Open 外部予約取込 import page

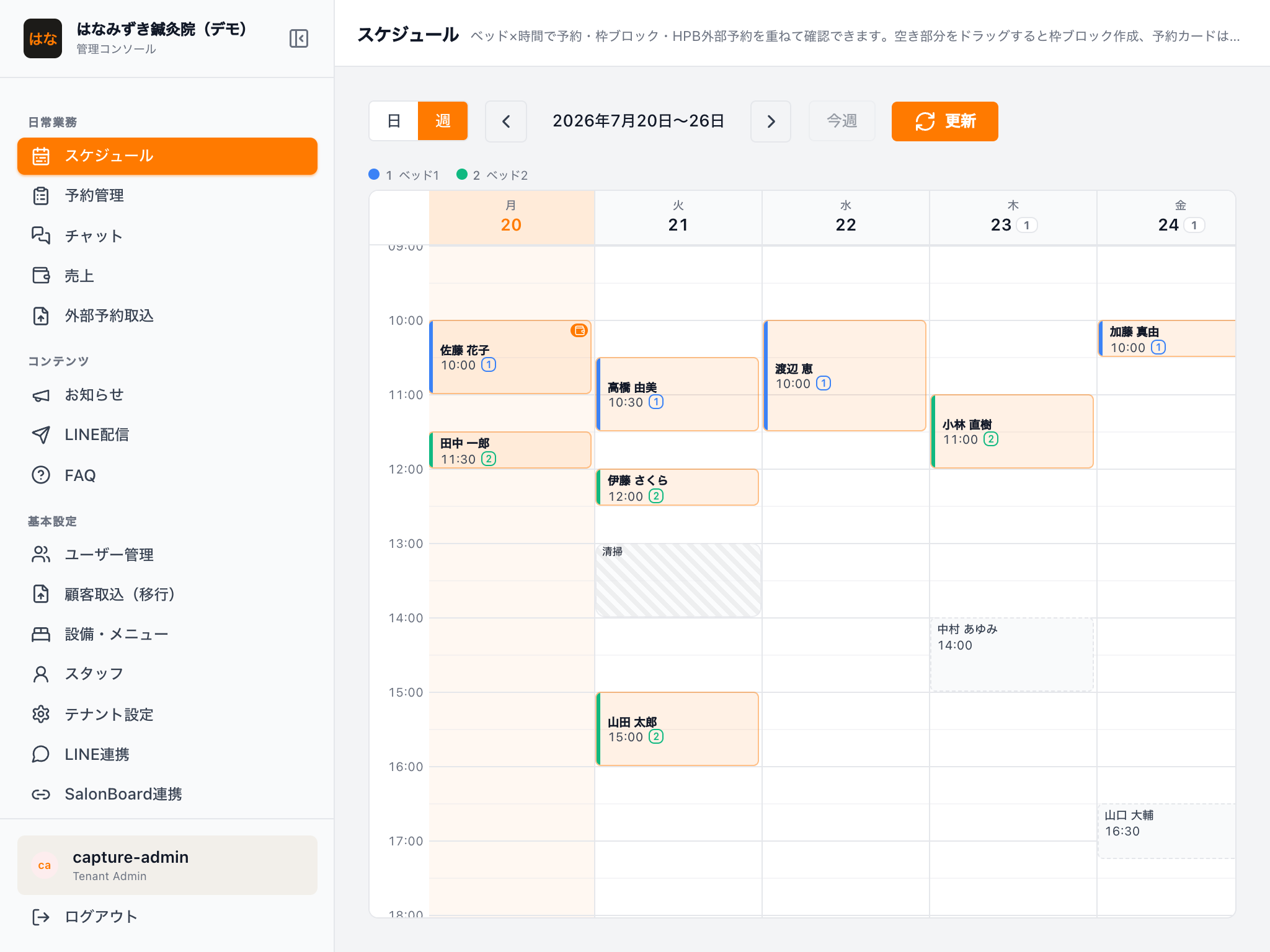[167, 316]
